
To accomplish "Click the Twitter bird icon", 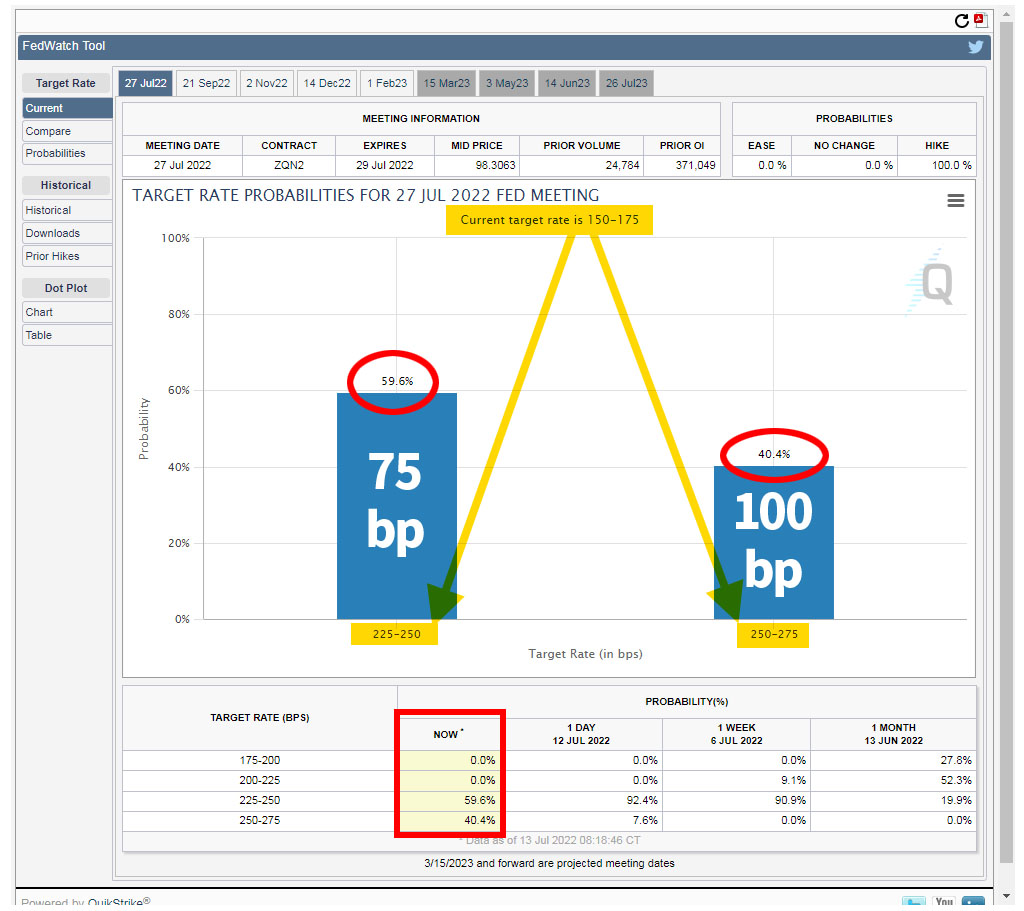I will 976,47.
